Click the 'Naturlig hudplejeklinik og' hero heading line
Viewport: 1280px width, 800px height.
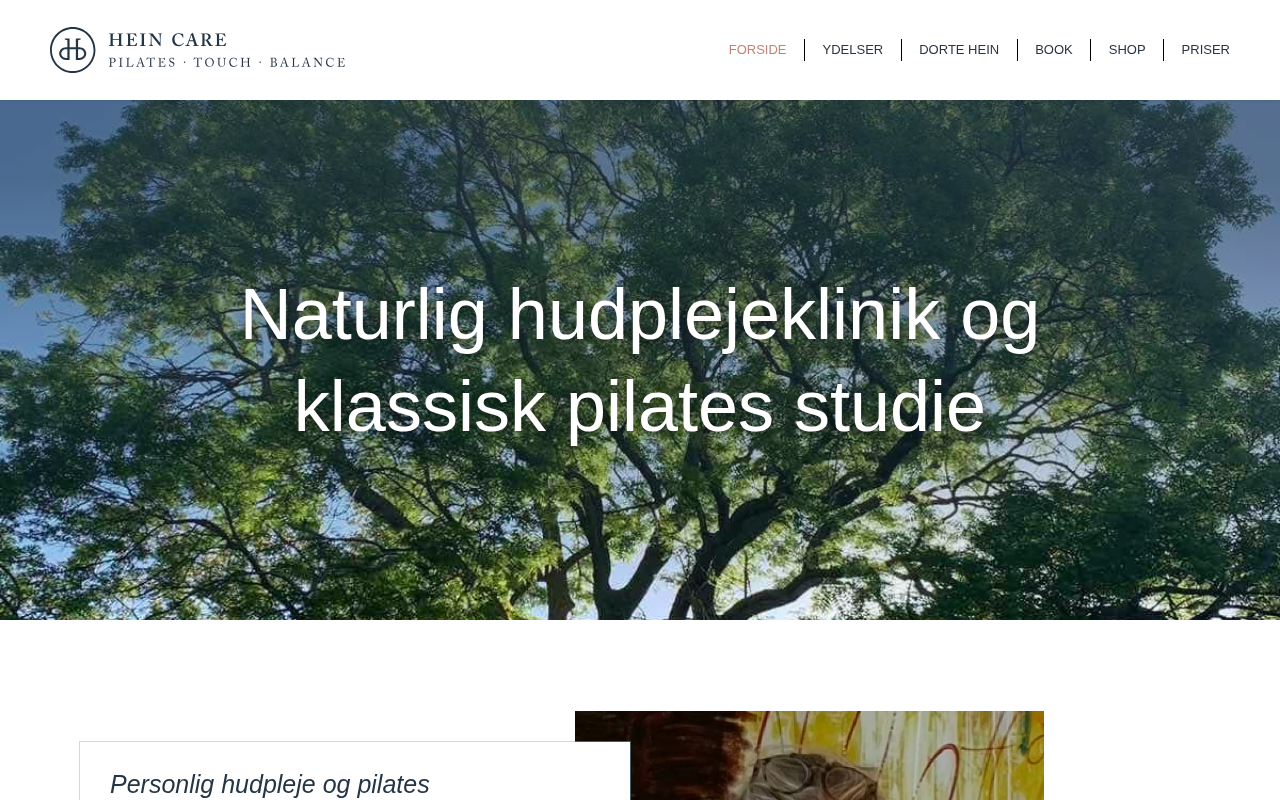coord(640,315)
